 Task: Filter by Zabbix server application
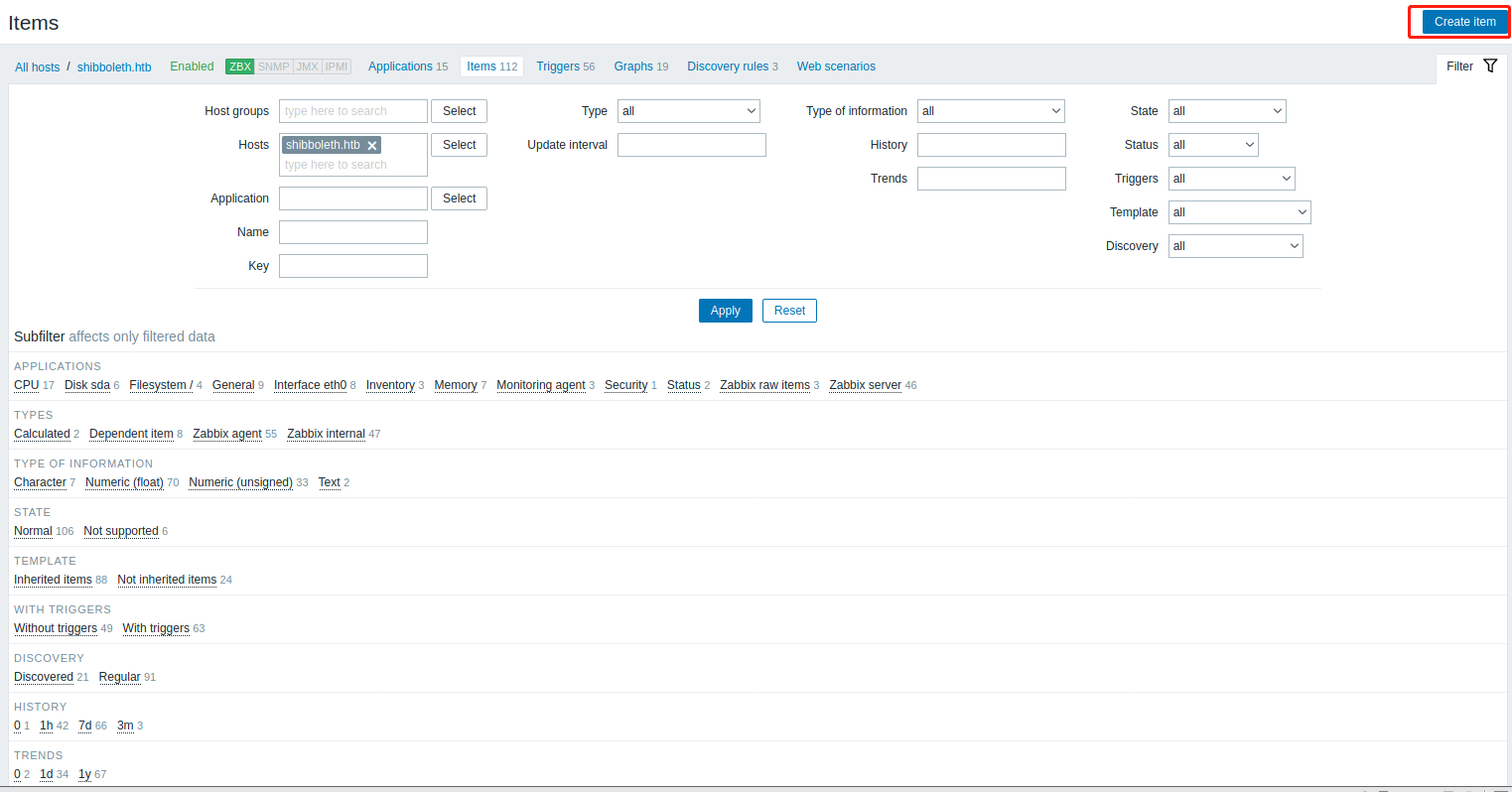866,385
